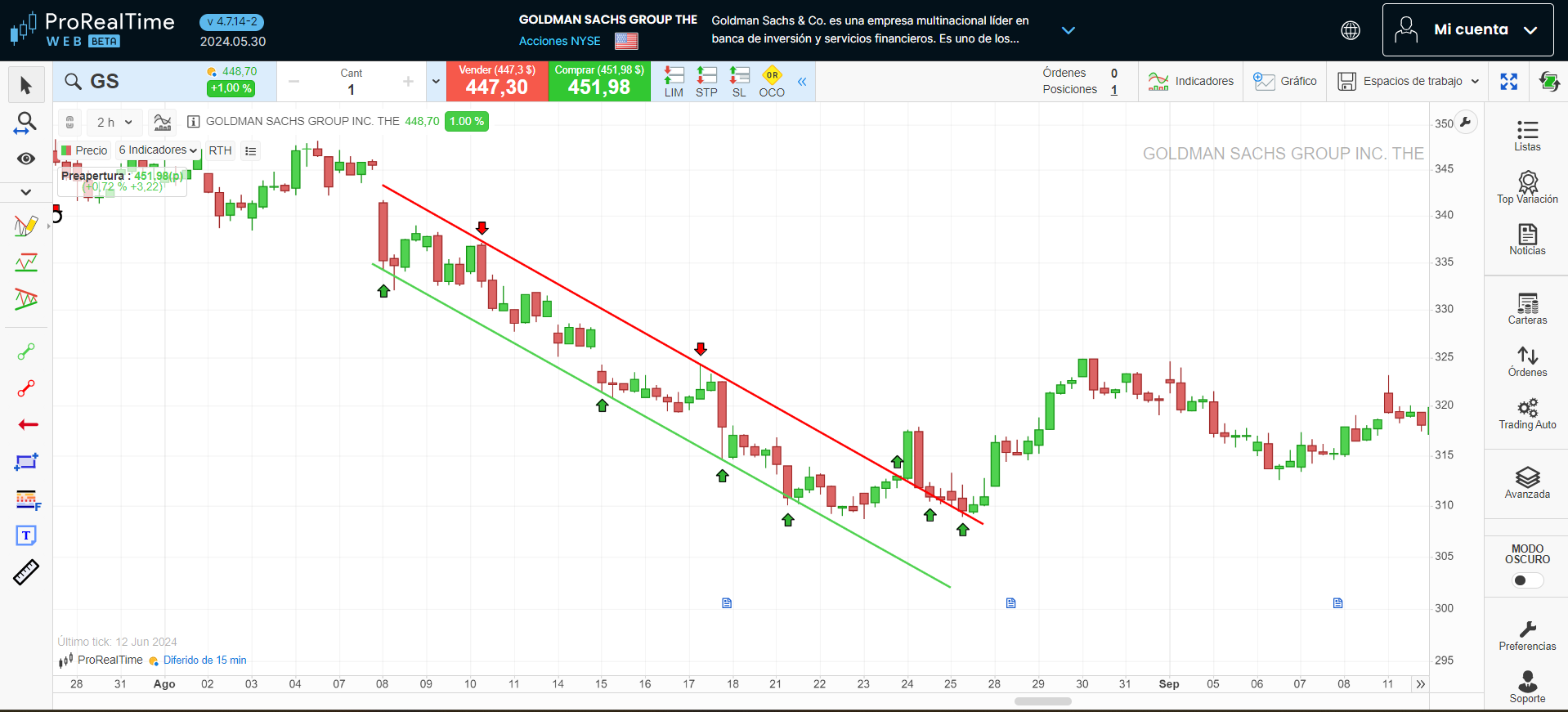Open the Gráfico menu

tap(1285, 81)
